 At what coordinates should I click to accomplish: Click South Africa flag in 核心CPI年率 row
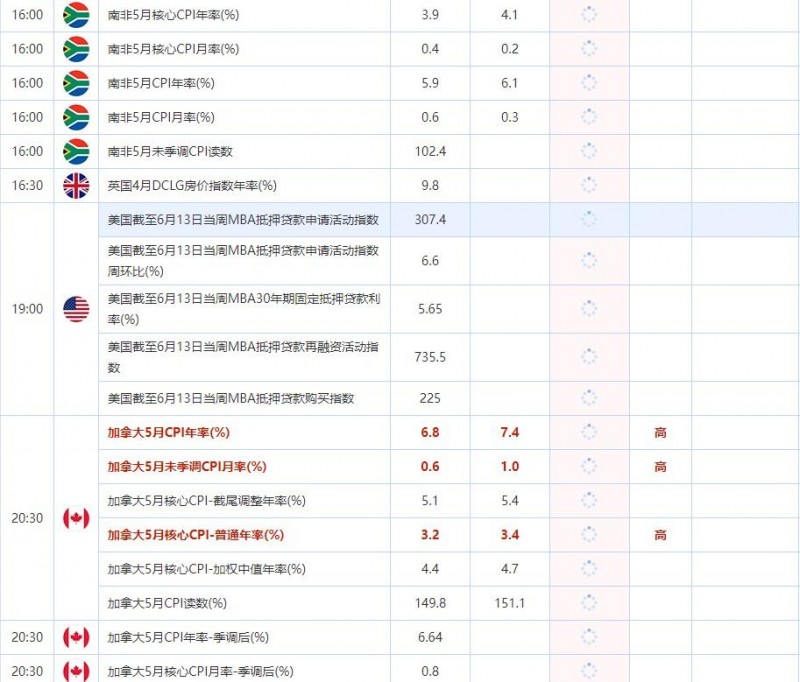(x=76, y=14)
